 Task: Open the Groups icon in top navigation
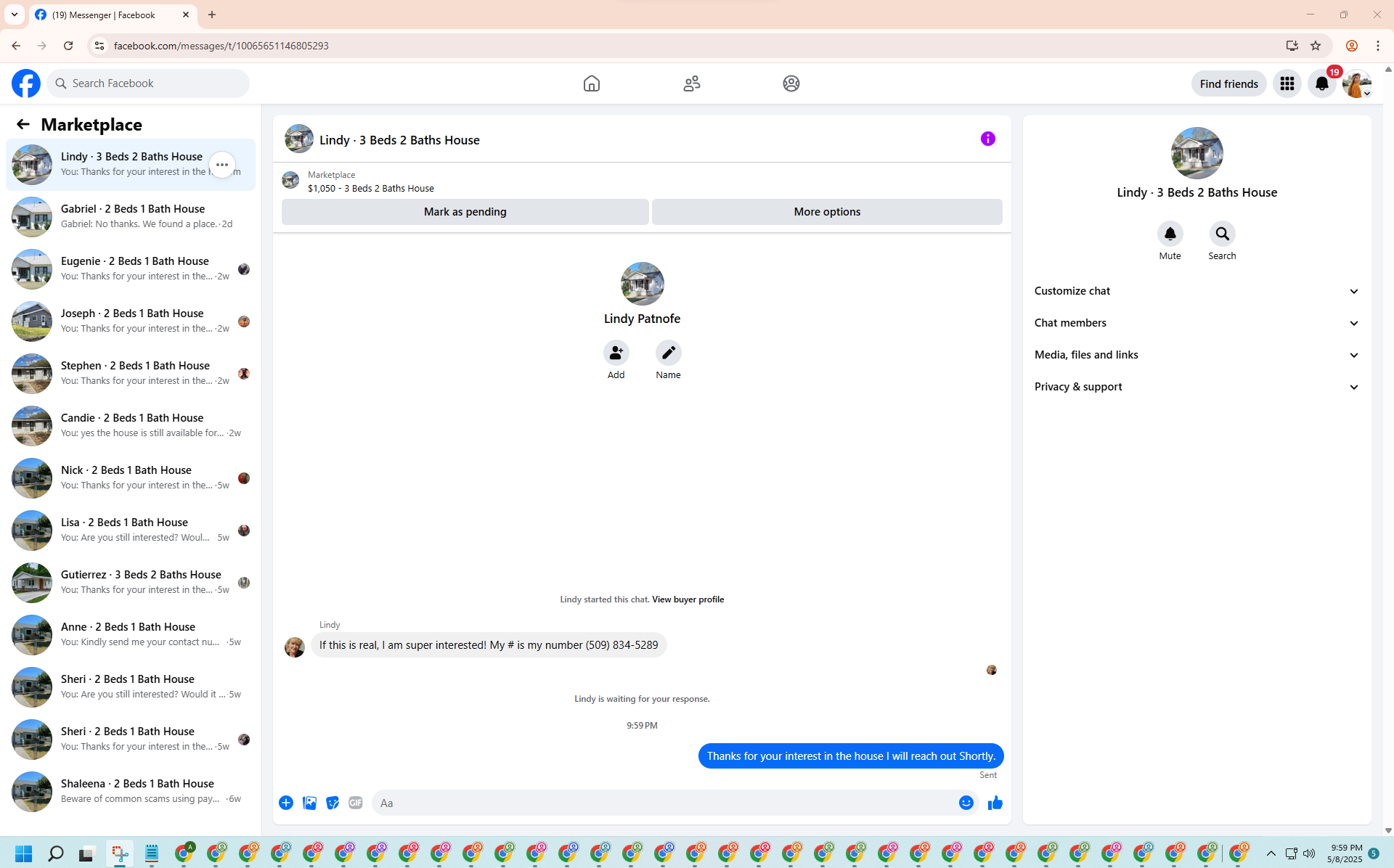(791, 83)
